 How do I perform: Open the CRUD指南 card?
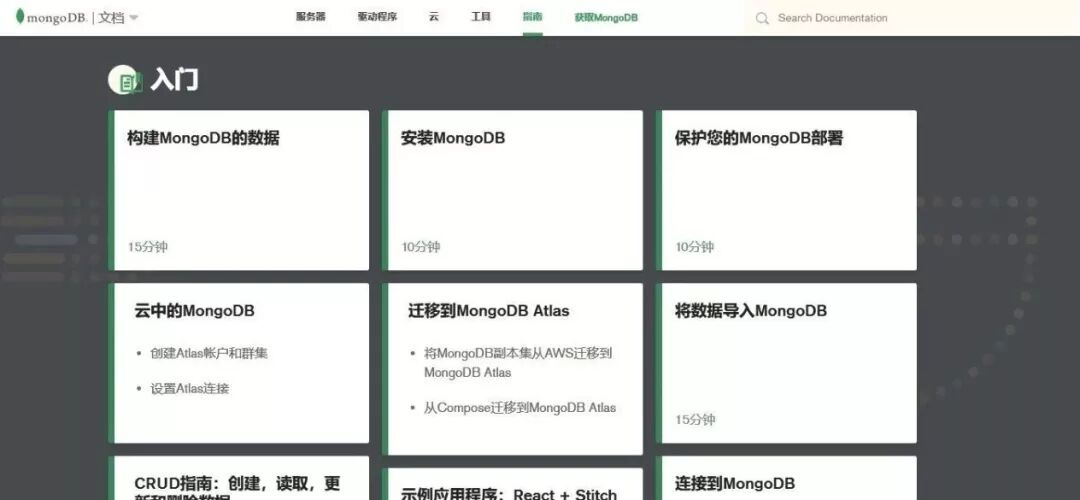click(x=238, y=478)
